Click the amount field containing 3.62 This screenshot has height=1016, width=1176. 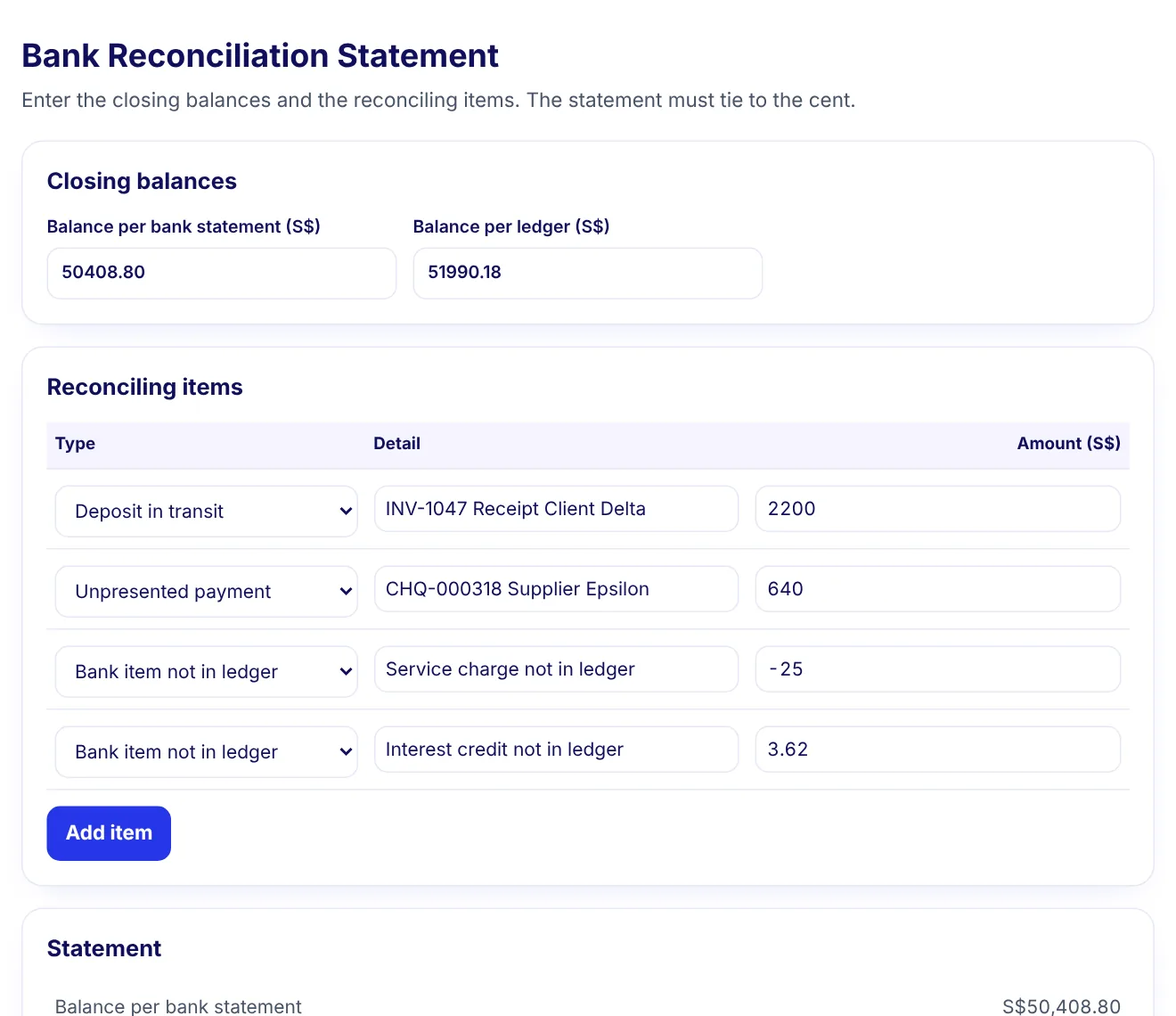click(x=937, y=749)
